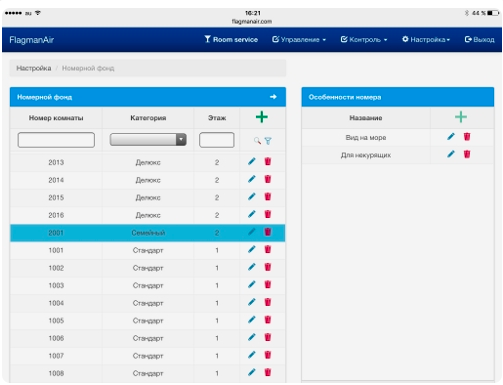Delete room 1008 with trash icon
Image resolution: width=503 pixels, height=385 pixels.
[268, 372]
